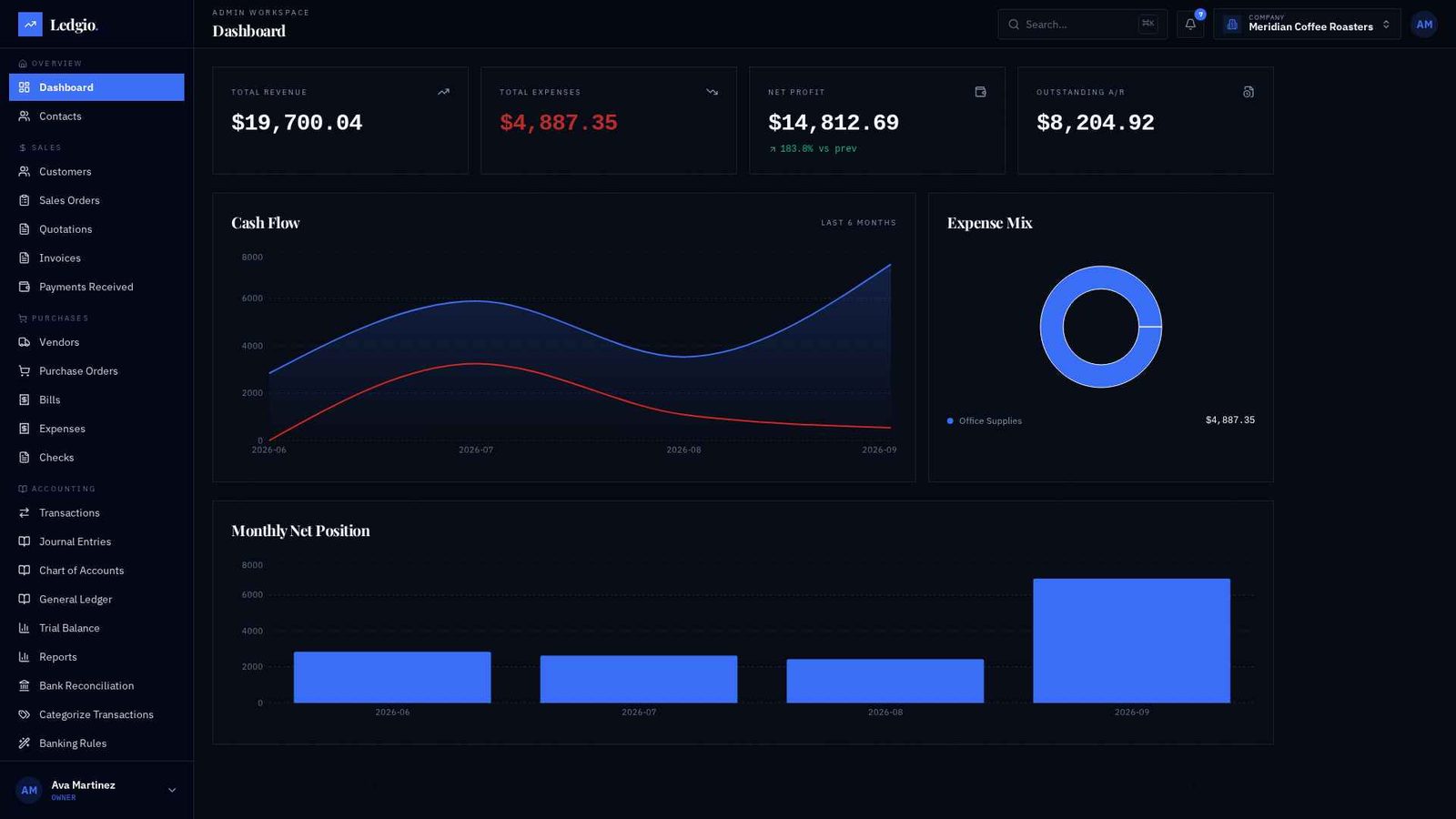Open the Meridian Coffee Roasters company switcher
The height and width of the screenshot is (819, 1456).
(x=1307, y=25)
